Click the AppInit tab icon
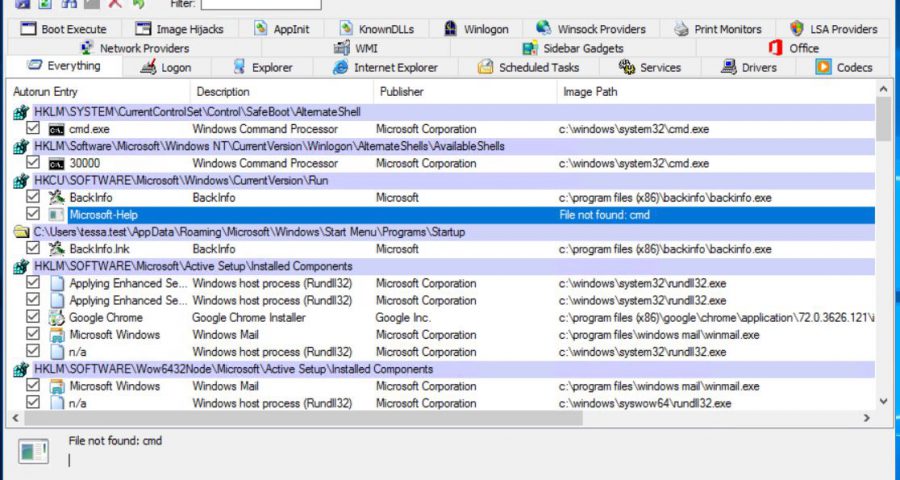 (261, 28)
